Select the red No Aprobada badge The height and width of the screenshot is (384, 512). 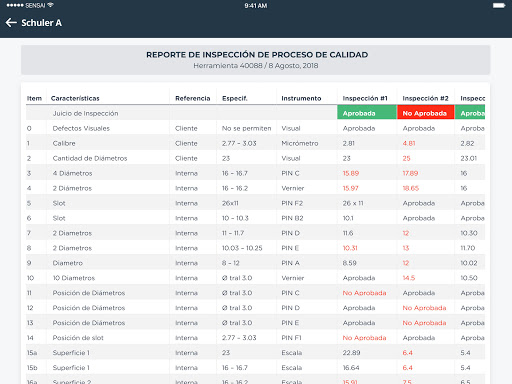pos(425,112)
